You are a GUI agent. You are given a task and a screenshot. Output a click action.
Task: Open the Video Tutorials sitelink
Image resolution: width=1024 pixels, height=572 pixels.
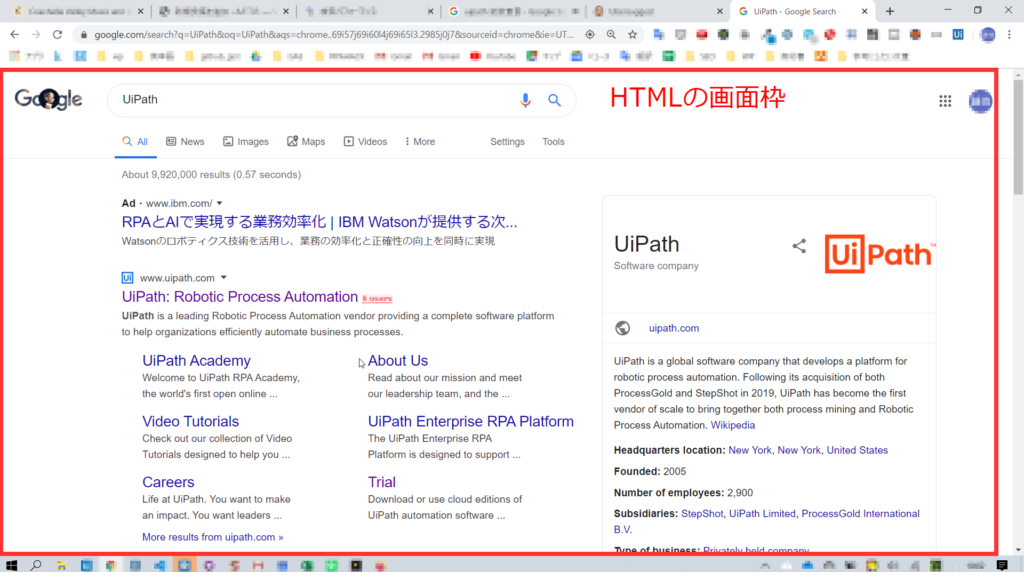pyautogui.click(x=191, y=421)
